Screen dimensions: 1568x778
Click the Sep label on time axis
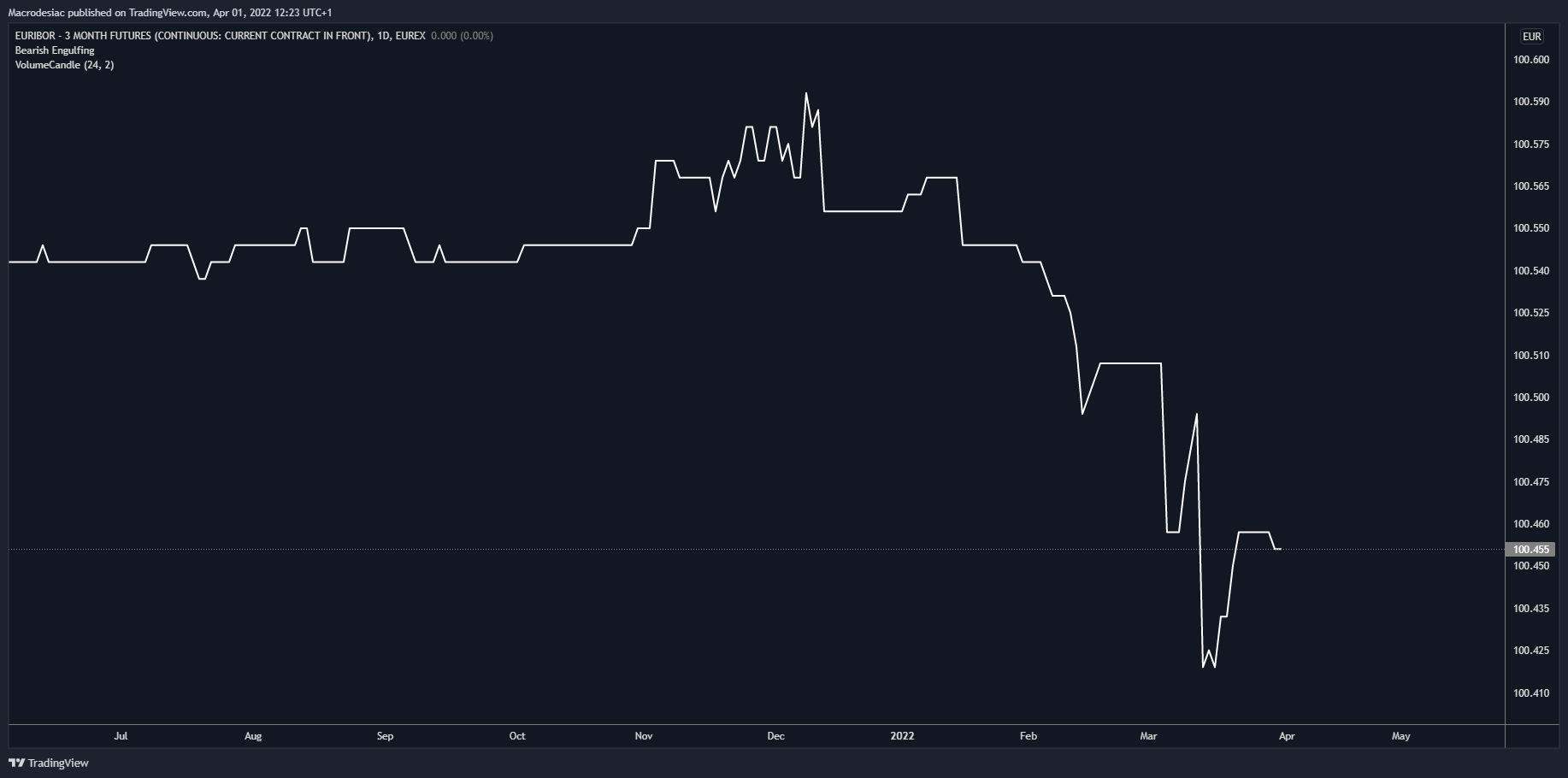pos(385,736)
